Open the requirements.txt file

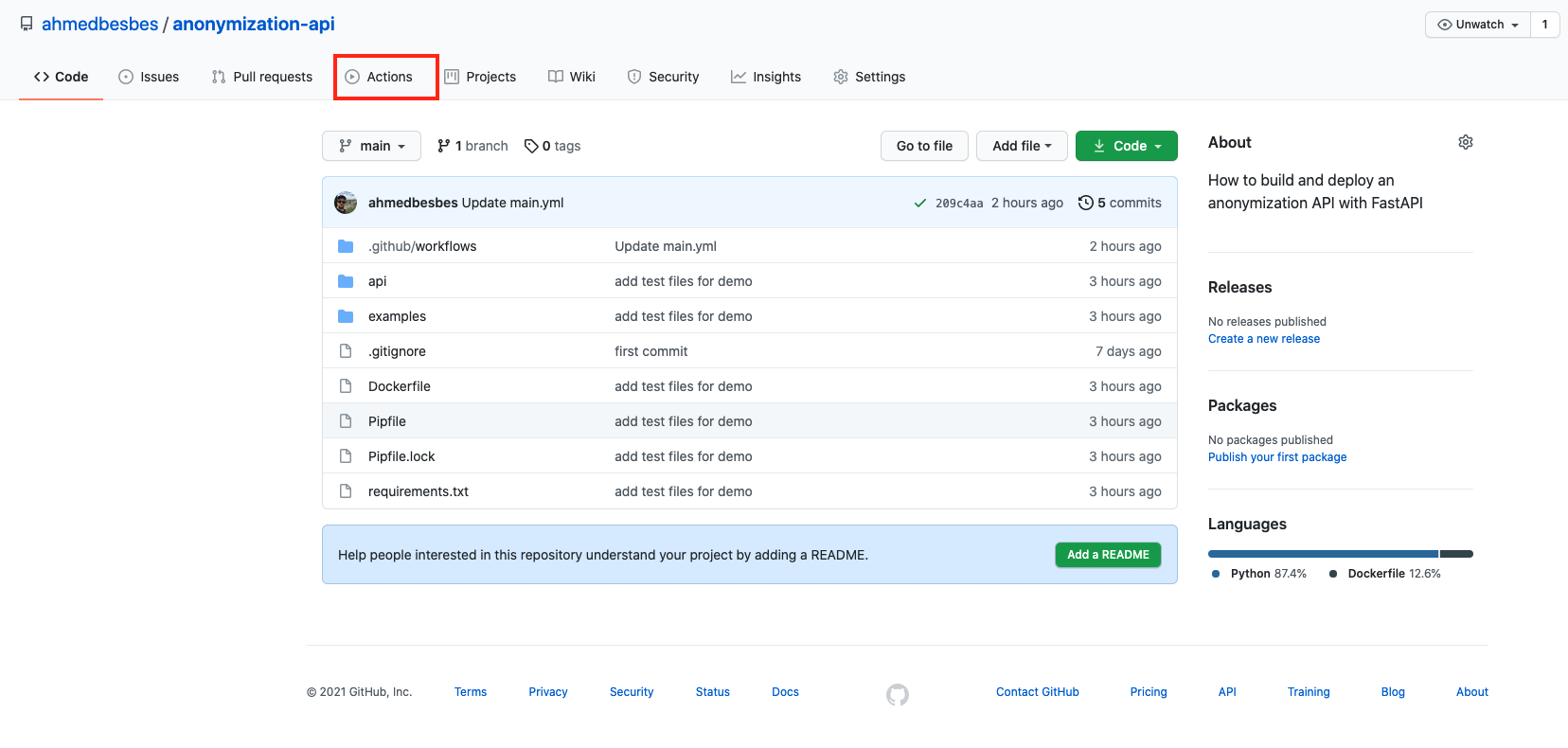click(x=419, y=491)
